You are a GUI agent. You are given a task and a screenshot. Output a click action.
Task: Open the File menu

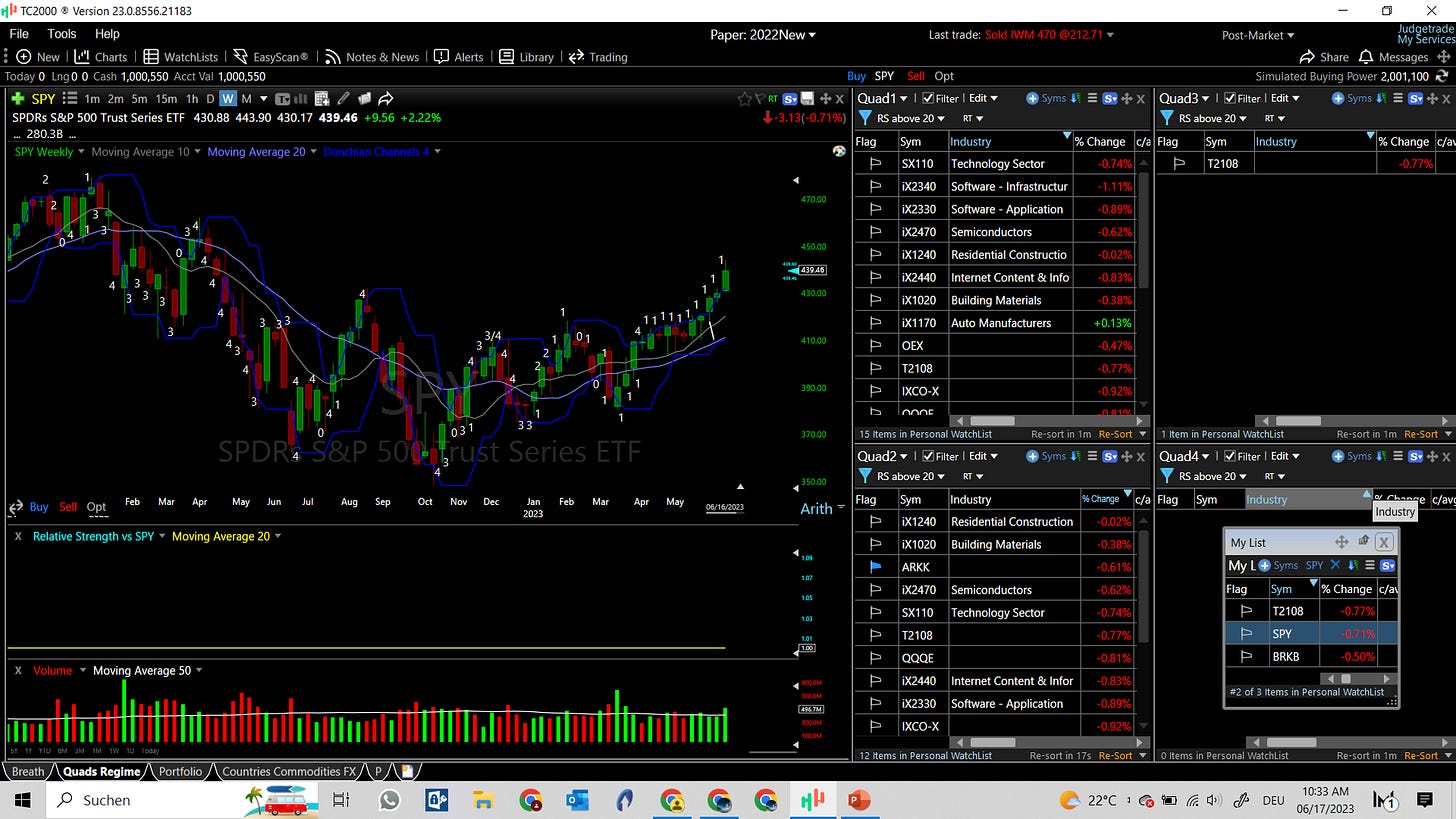(x=19, y=34)
